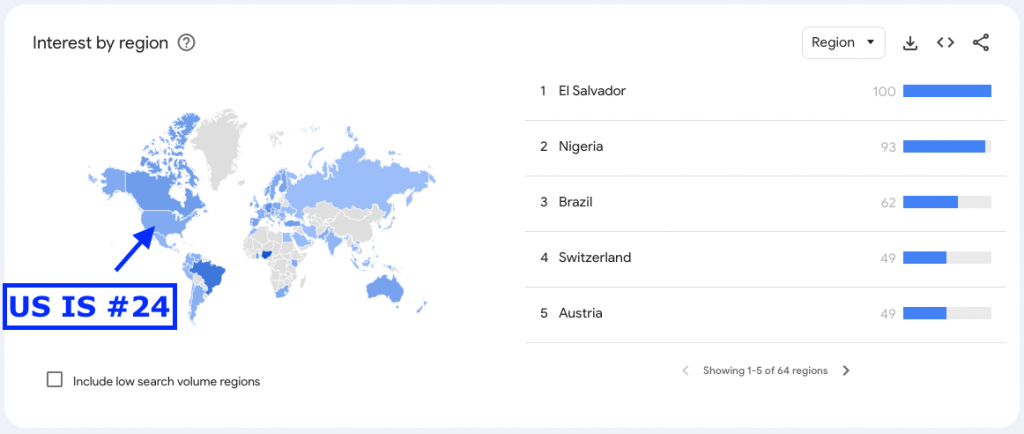1024x434 pixels.
Task: Enable Include low search volume regions
Action: pos(55,380)
